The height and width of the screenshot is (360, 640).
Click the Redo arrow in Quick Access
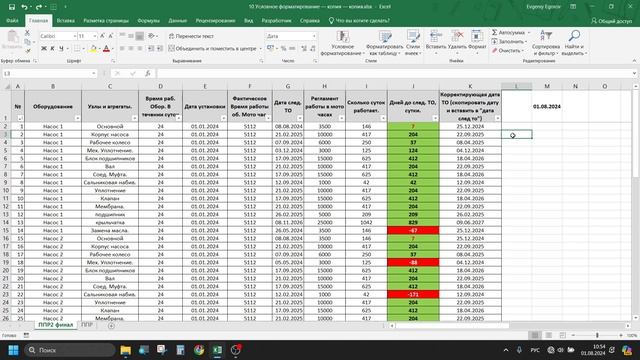click(x=38, y=7)
